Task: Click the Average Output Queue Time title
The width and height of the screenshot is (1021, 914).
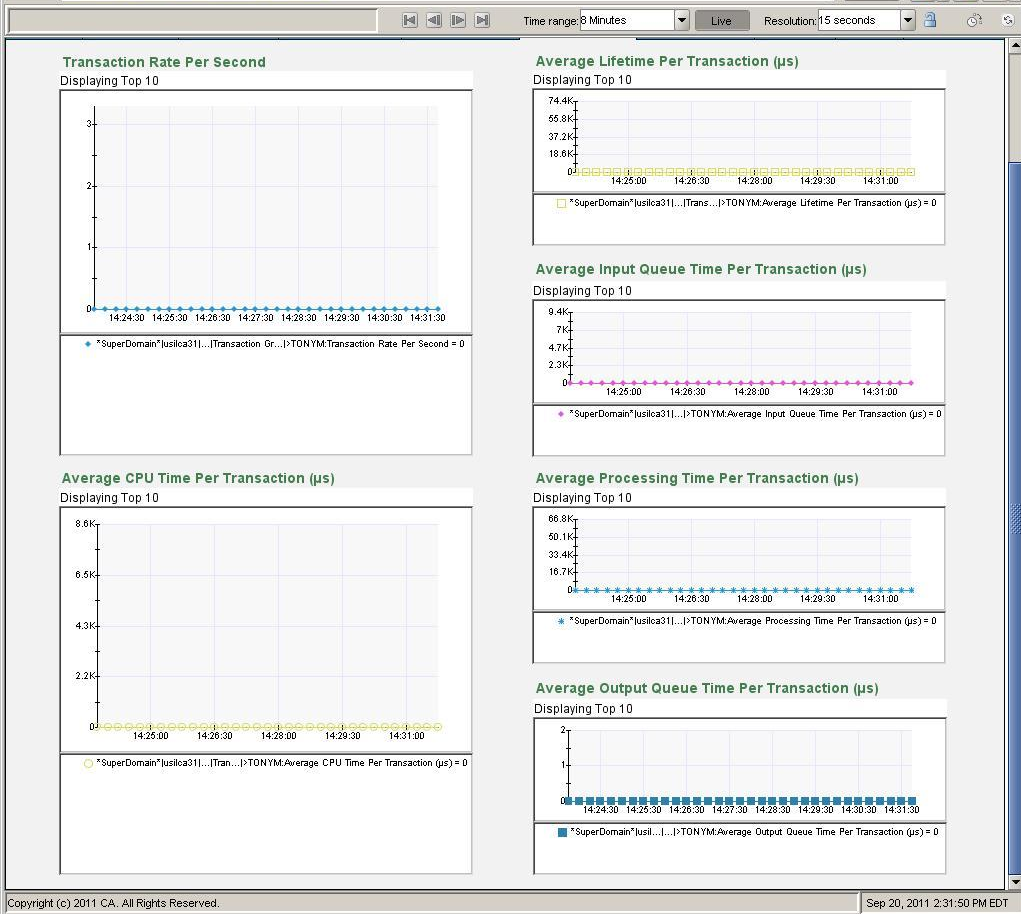Action: [x=706, y=689]
